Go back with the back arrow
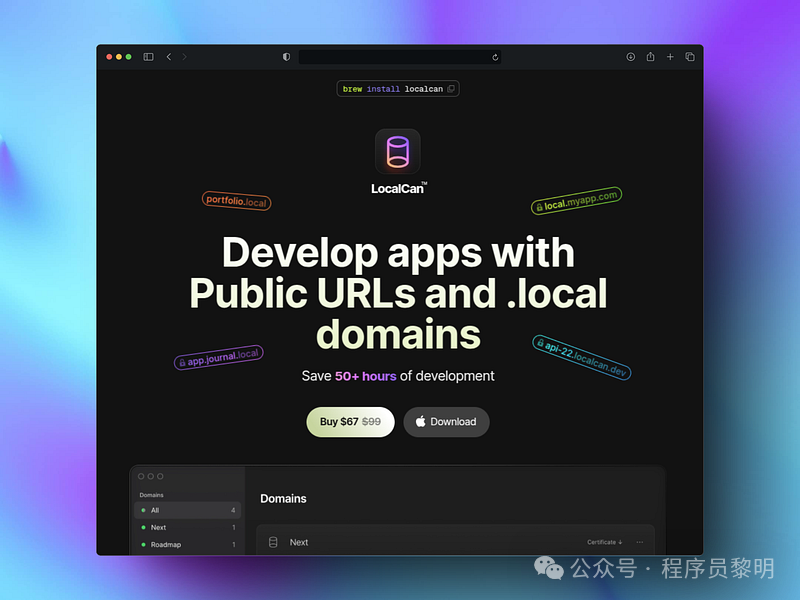Screen dimensions: 800x600 tap(169, 57)
